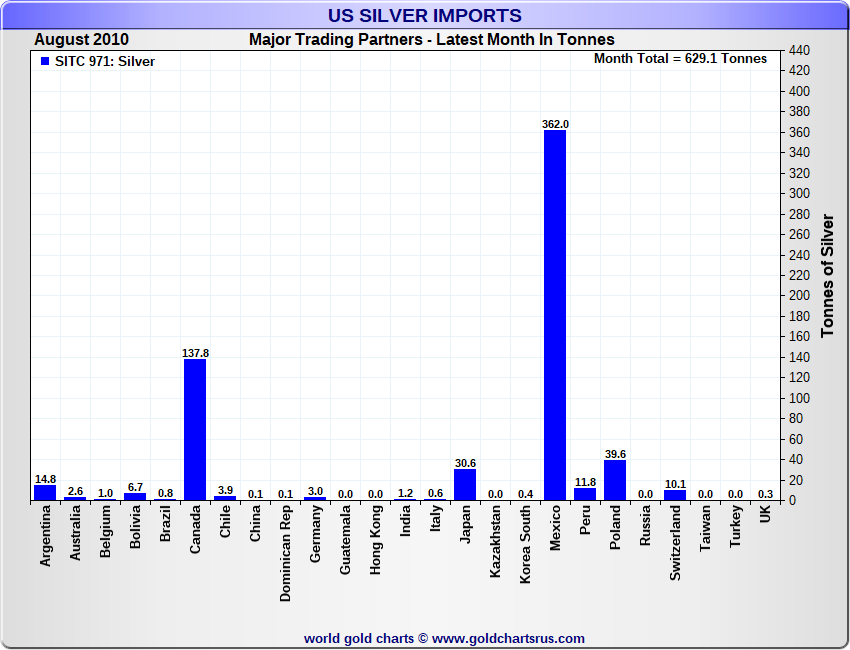The width and height of the screenshot is (850, 650).
Task: Click the Japan bar
Action: coord(465,485)
